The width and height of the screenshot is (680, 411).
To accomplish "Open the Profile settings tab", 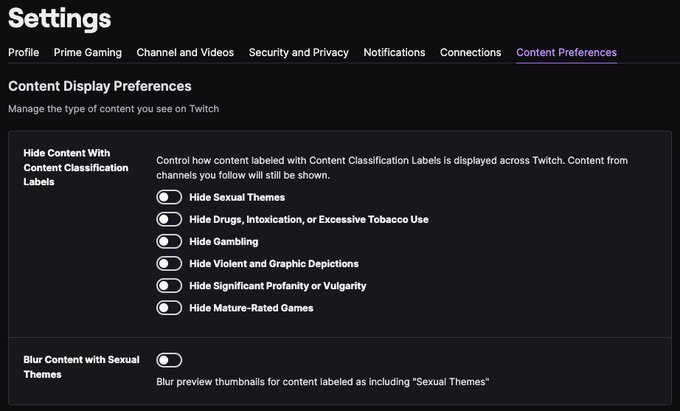I will click(x=23, y=52).
